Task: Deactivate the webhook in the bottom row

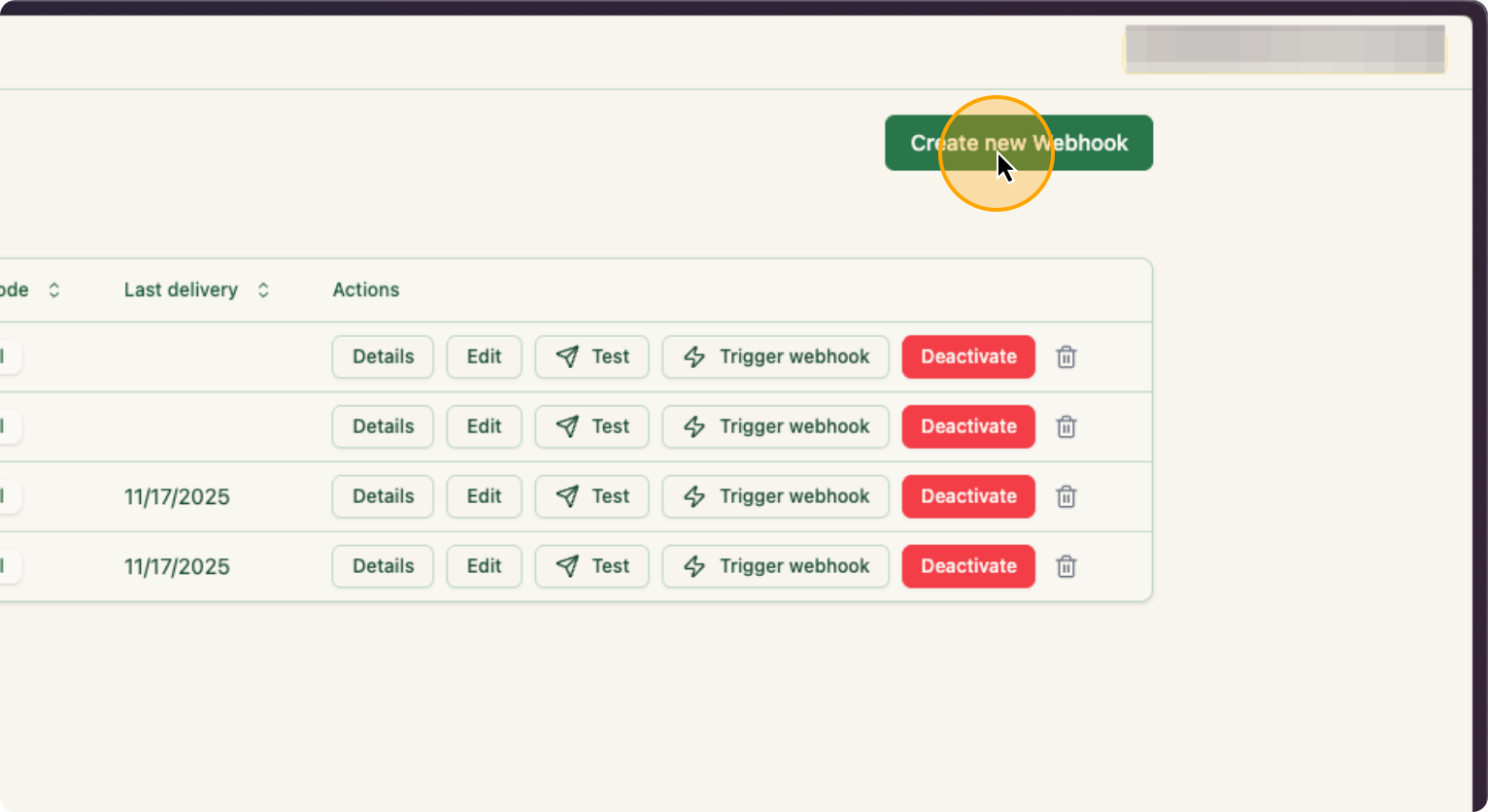Action: tap(967, 566)
